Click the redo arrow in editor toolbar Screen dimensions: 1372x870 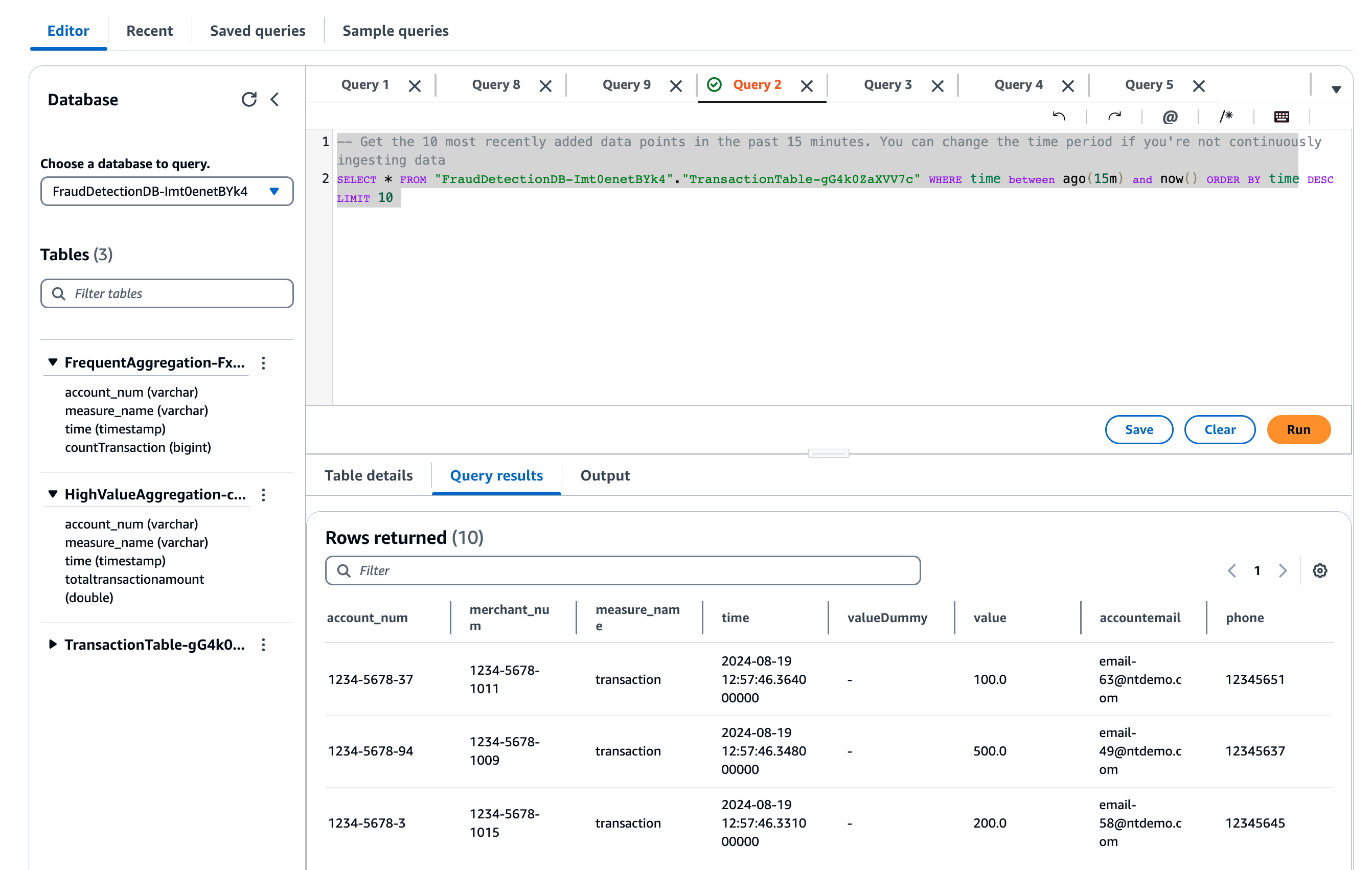point(1114,116)
